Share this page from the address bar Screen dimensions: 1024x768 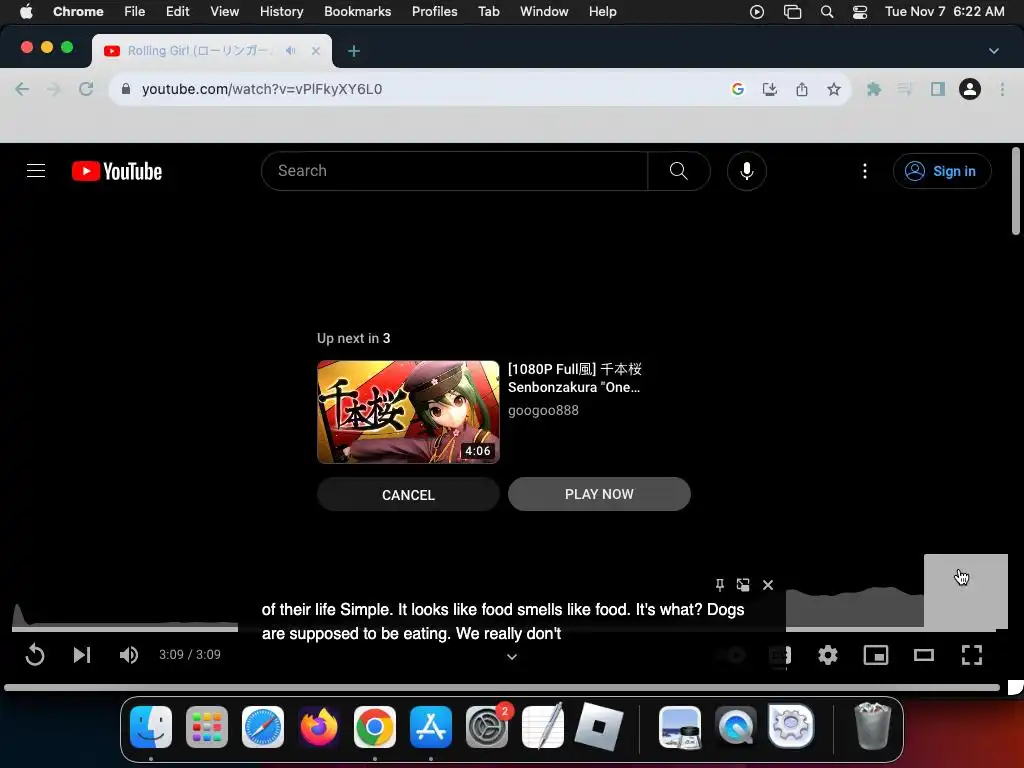pyautogui.click(x=802, y=89)
